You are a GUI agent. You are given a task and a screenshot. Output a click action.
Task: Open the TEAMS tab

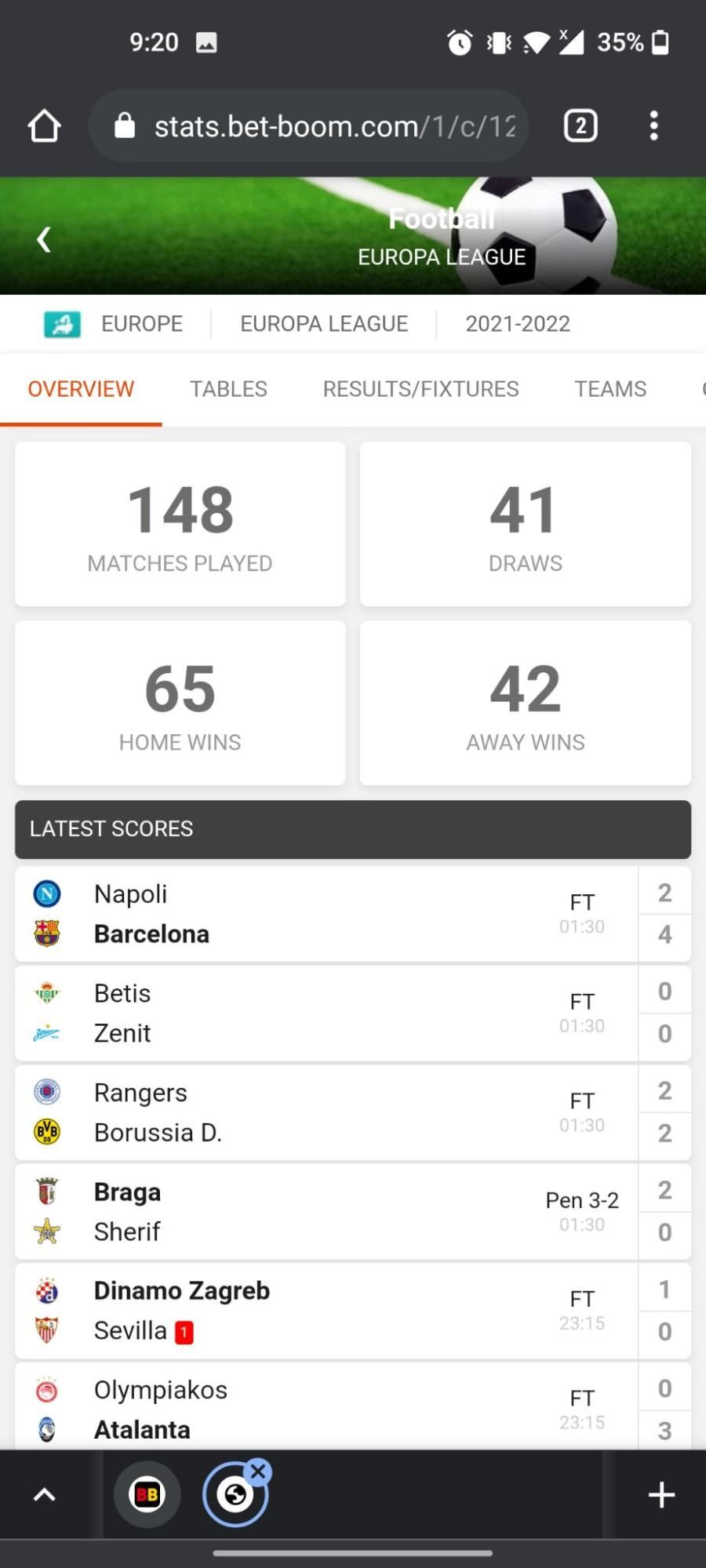(610, 389)
